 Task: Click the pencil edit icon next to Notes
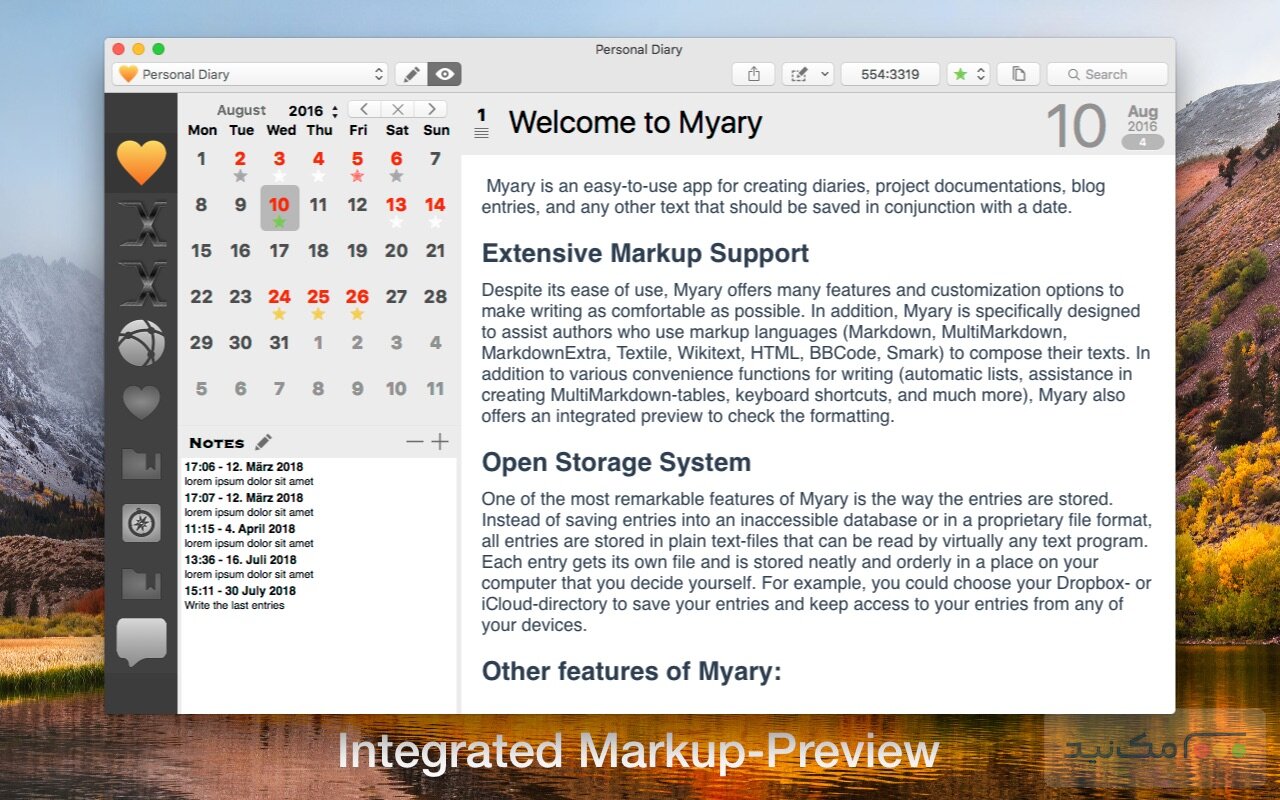[262, 441]
